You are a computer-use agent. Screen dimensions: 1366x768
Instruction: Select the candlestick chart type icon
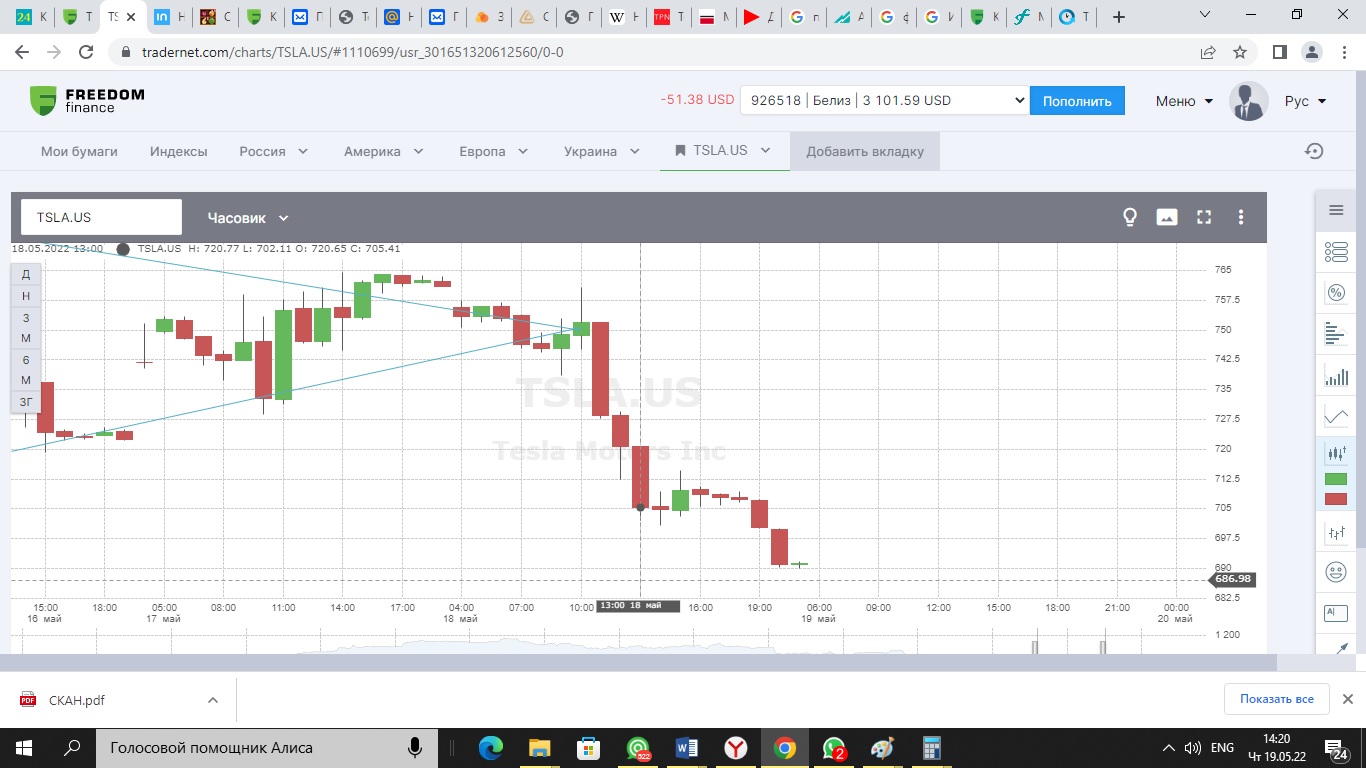1336,453
